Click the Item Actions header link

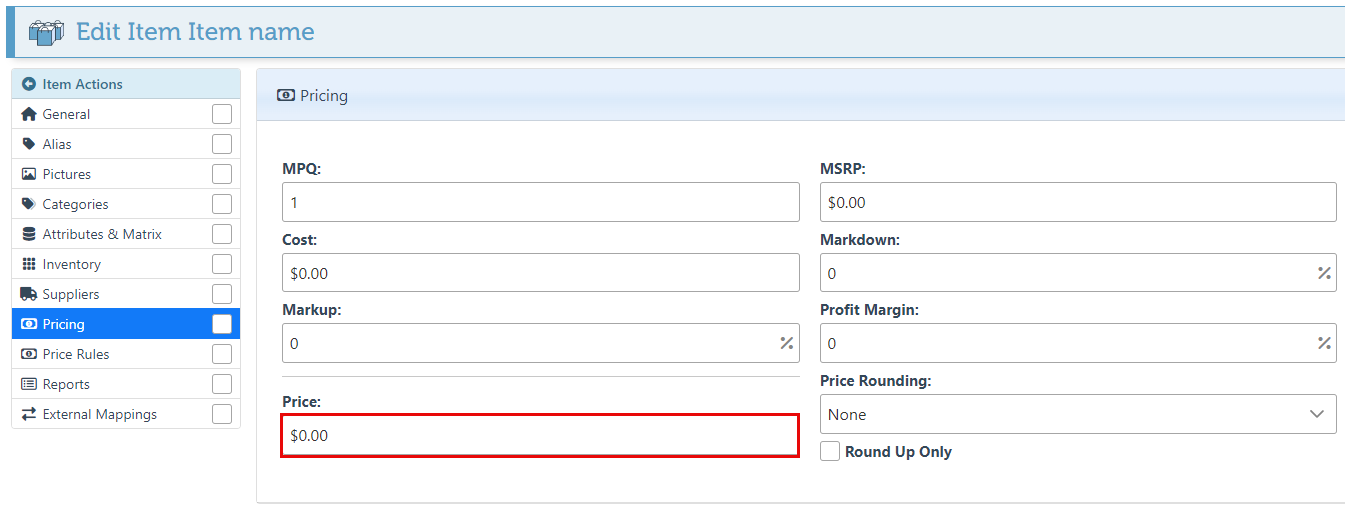(82, 84)
